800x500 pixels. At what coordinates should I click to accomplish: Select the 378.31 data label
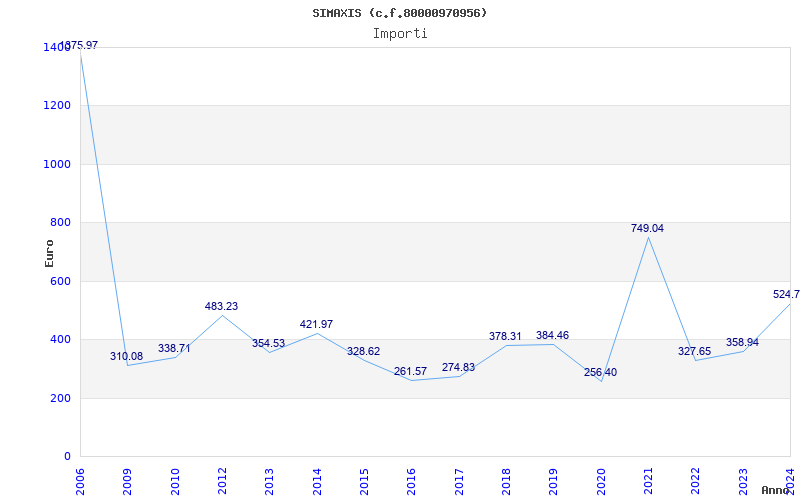(x=505, y=336)
